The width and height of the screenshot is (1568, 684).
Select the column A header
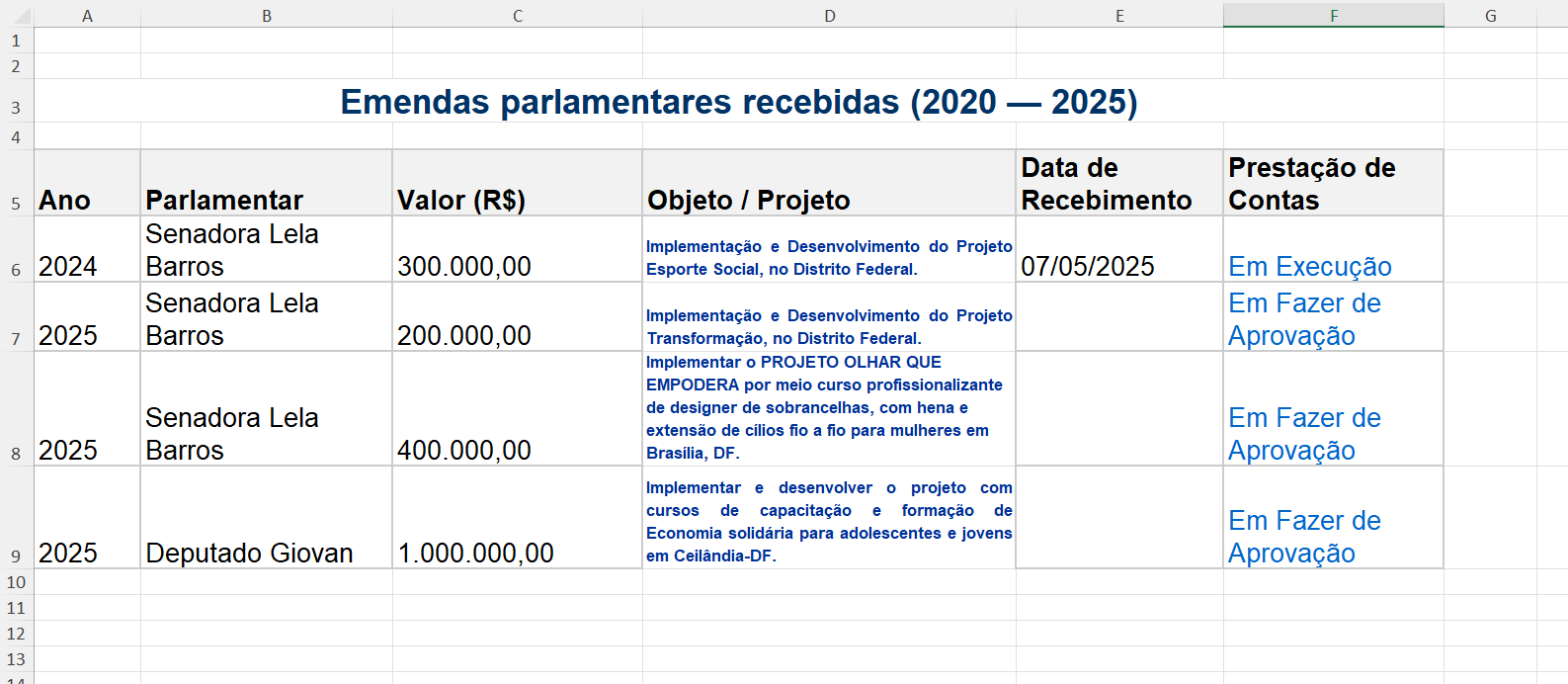tap(87, 16)
